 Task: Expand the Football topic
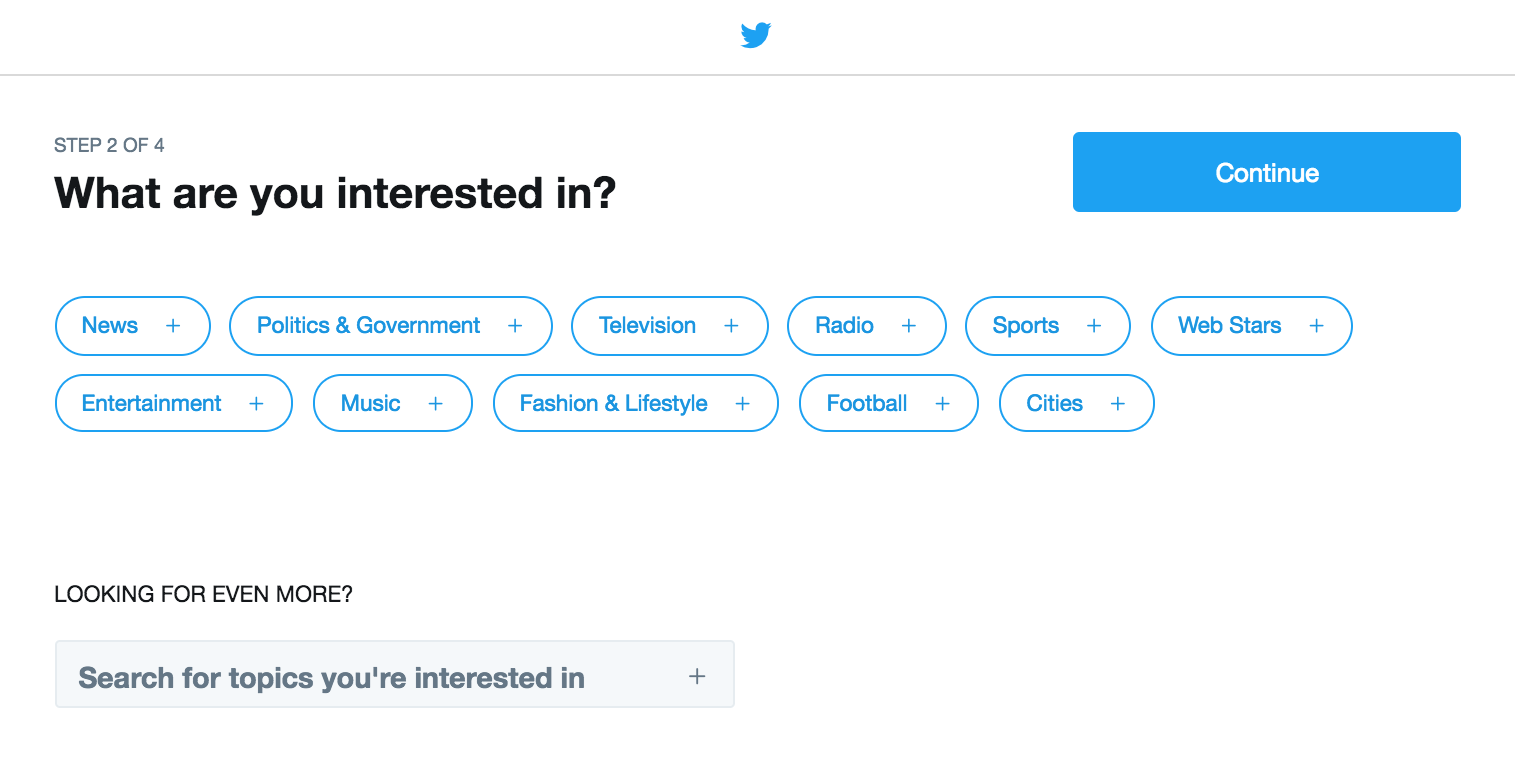point(889,403)
